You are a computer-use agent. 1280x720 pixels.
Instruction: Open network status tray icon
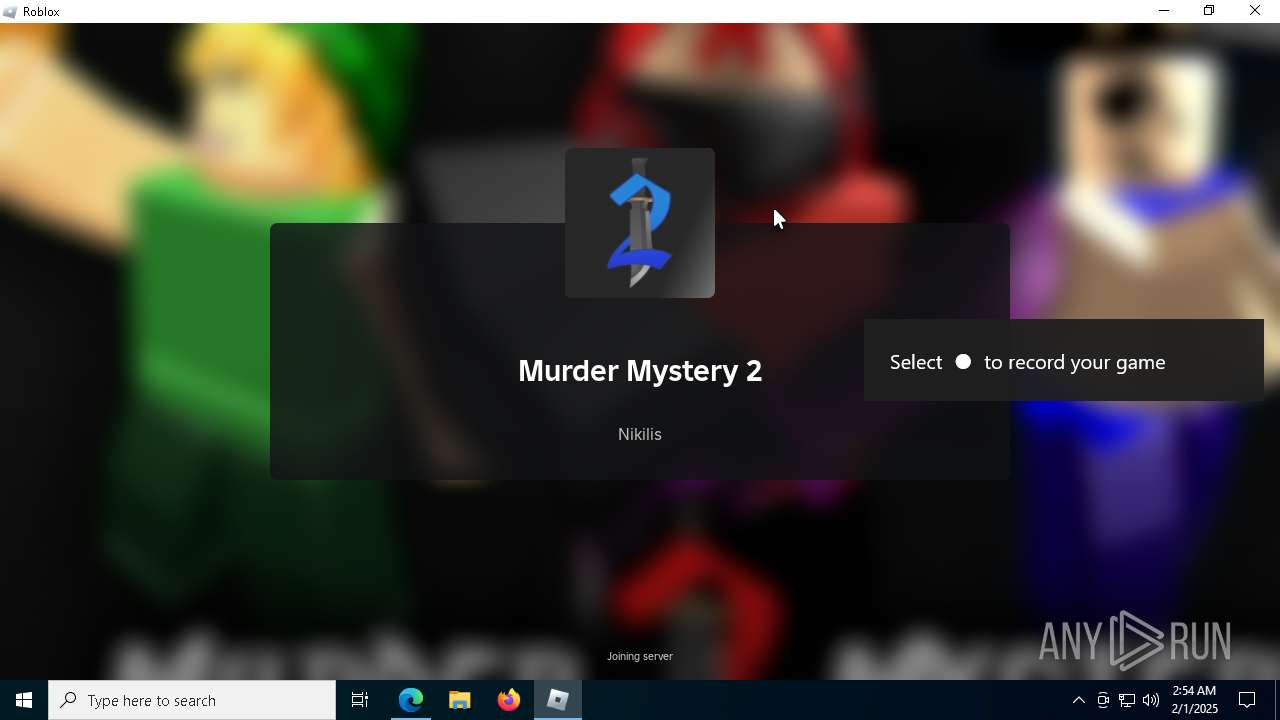click(x=1127, y=700)
